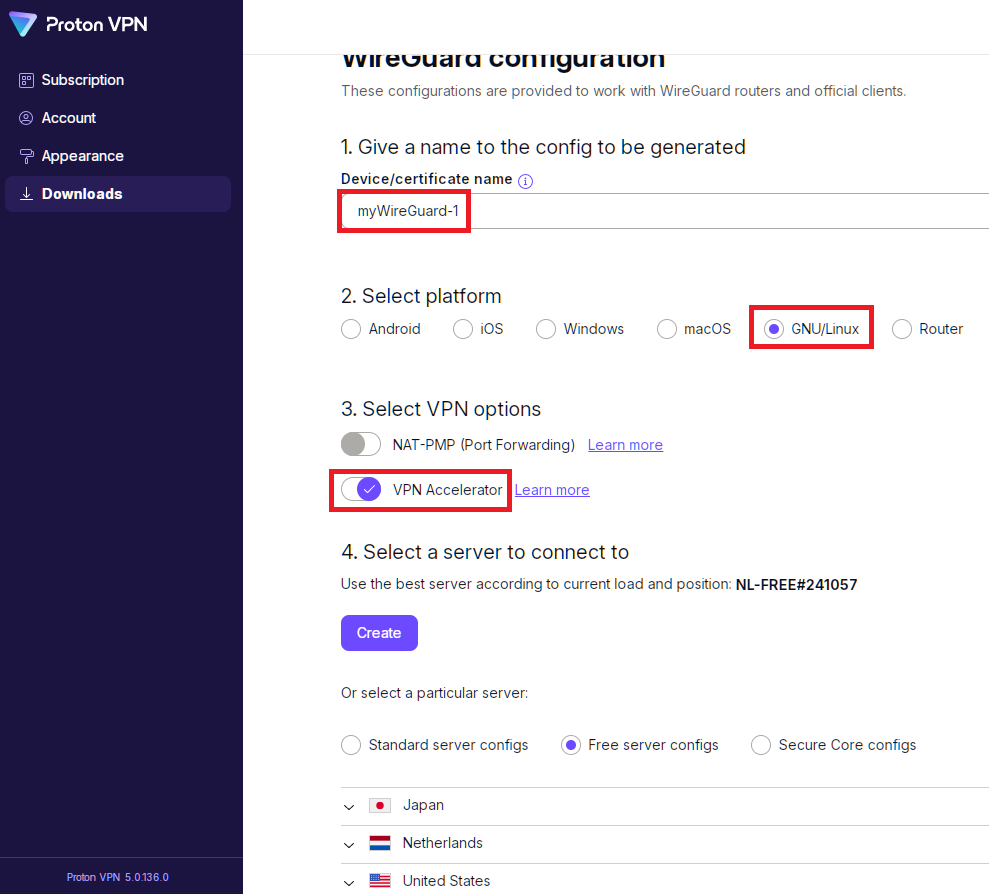989x894 pixels.
Task: Expand the Netherlands server list
Action: pos(349,844)
